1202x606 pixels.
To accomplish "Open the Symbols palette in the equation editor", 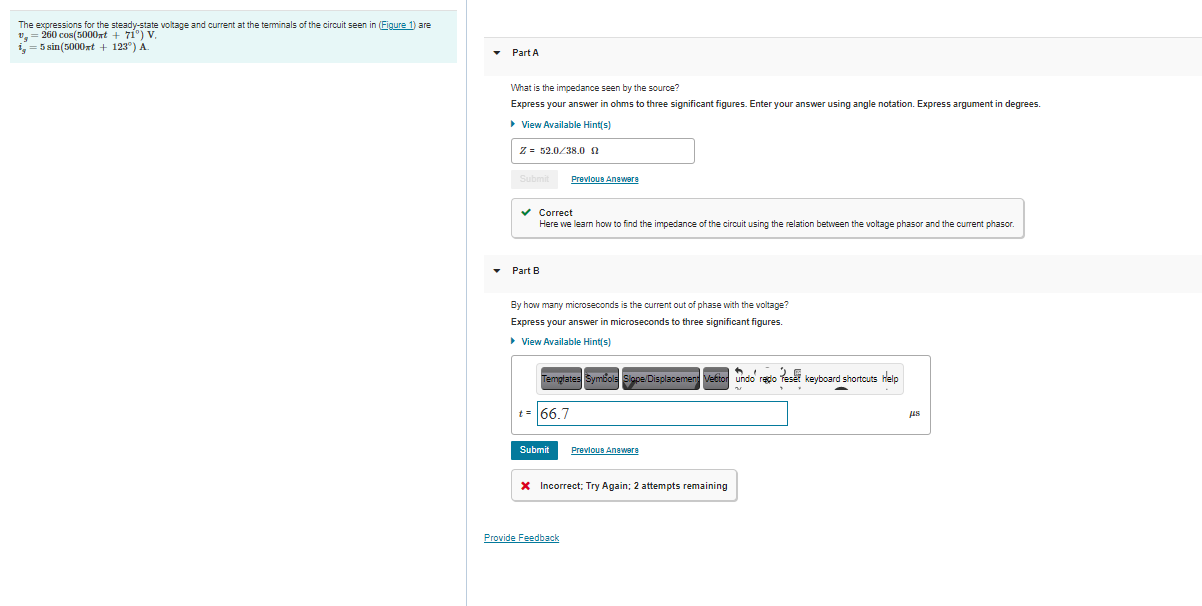I will tap(601, 379).
